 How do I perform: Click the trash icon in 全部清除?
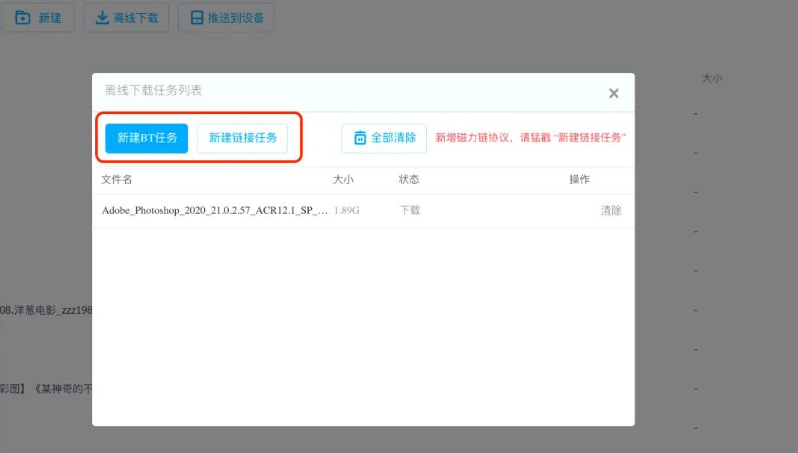coord(360,137)
